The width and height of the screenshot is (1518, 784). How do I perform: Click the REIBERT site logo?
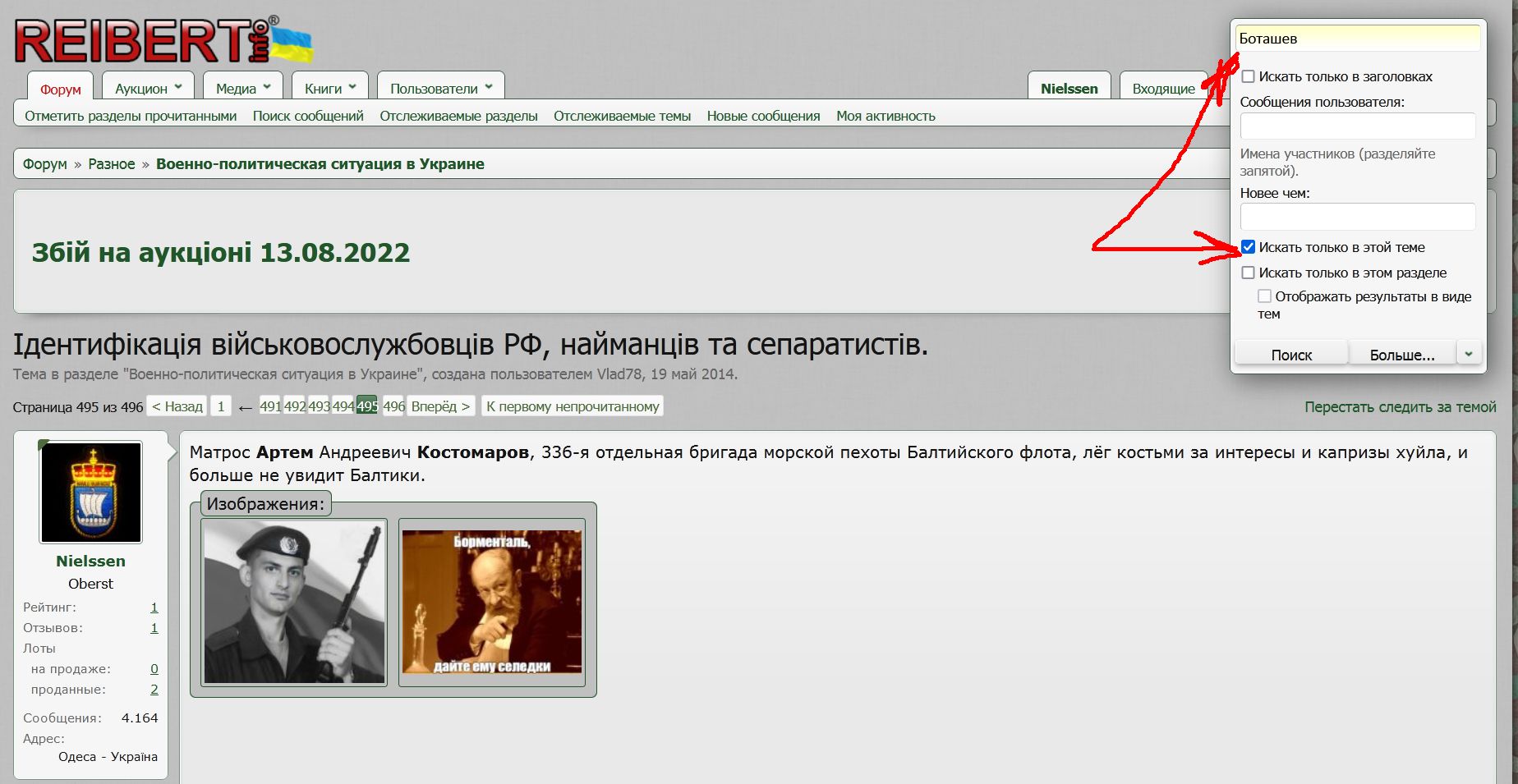click(163, 41)
